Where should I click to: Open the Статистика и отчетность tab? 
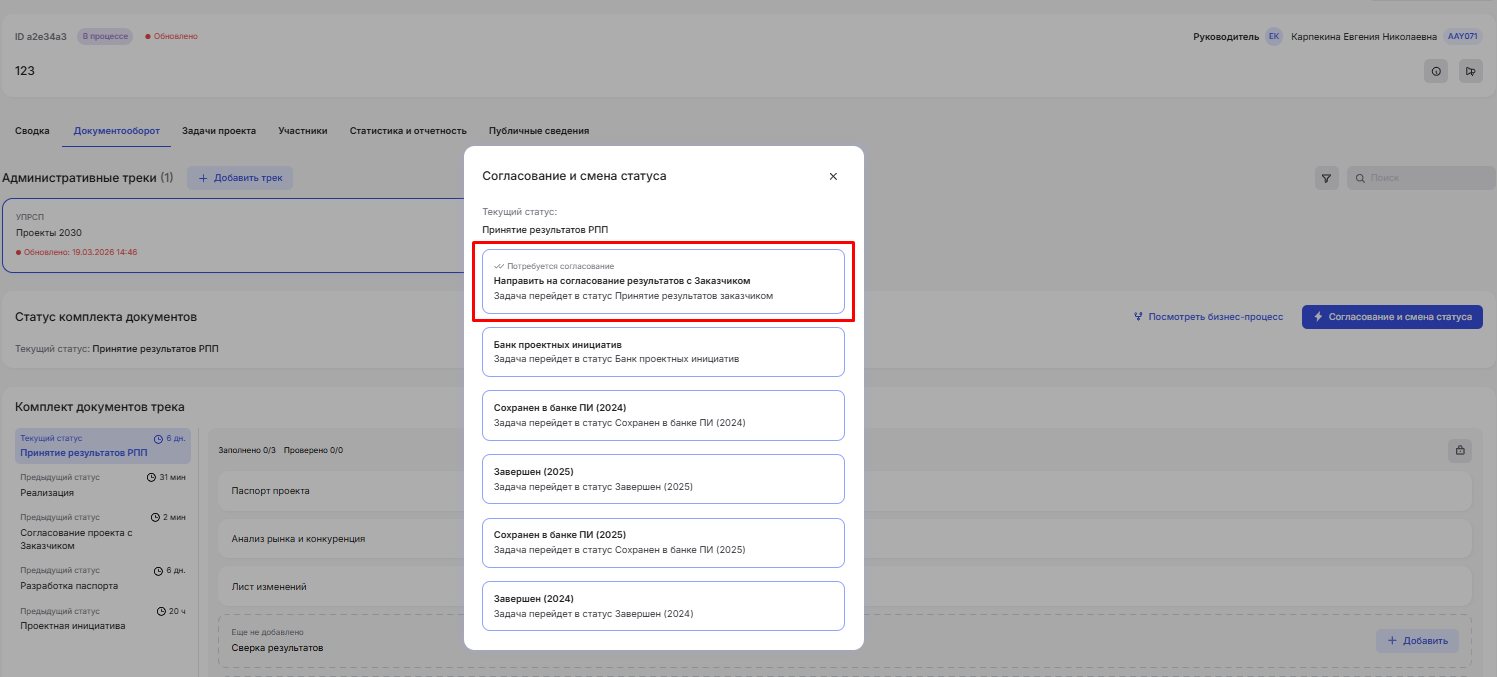tap(408, 131)
